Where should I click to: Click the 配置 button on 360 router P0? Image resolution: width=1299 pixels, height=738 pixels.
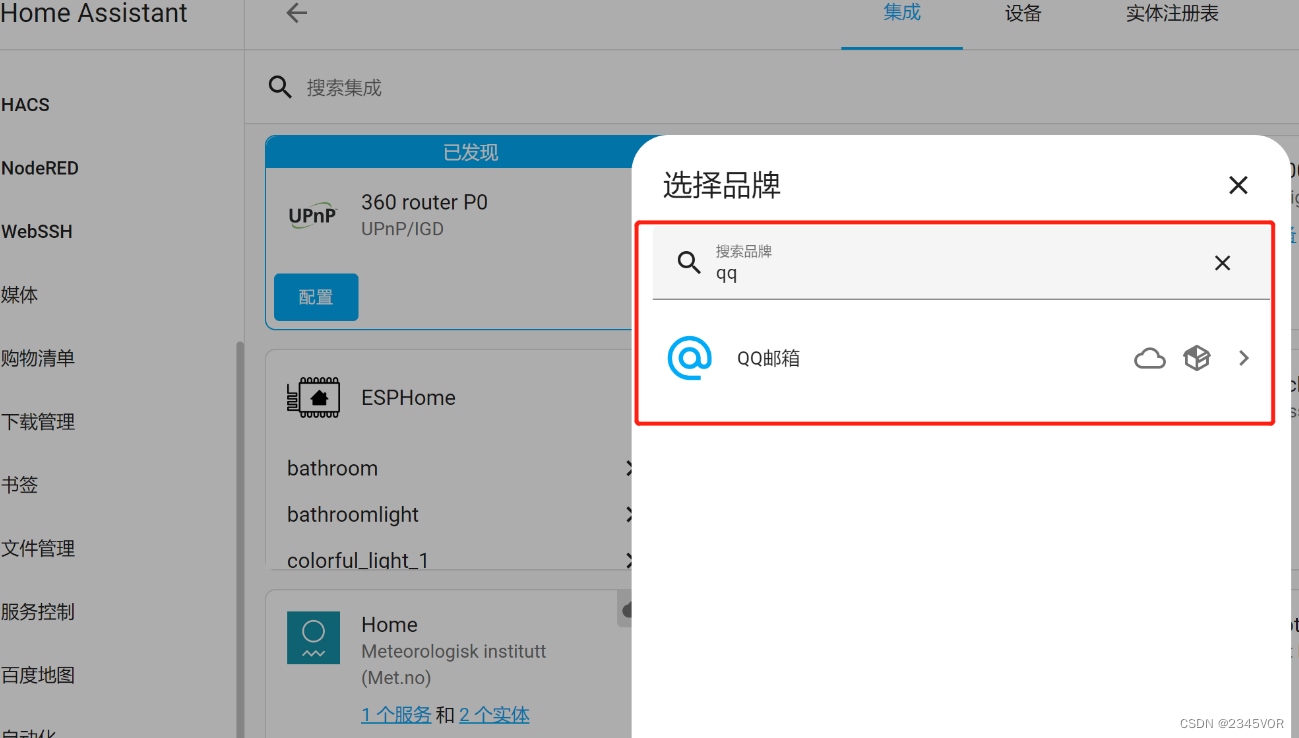tap(315, 297)
